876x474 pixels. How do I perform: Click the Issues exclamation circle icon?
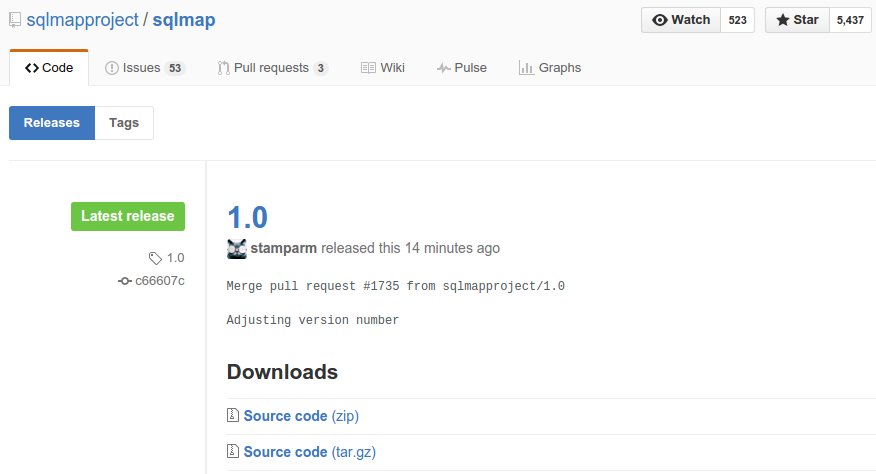pos(112,68)
